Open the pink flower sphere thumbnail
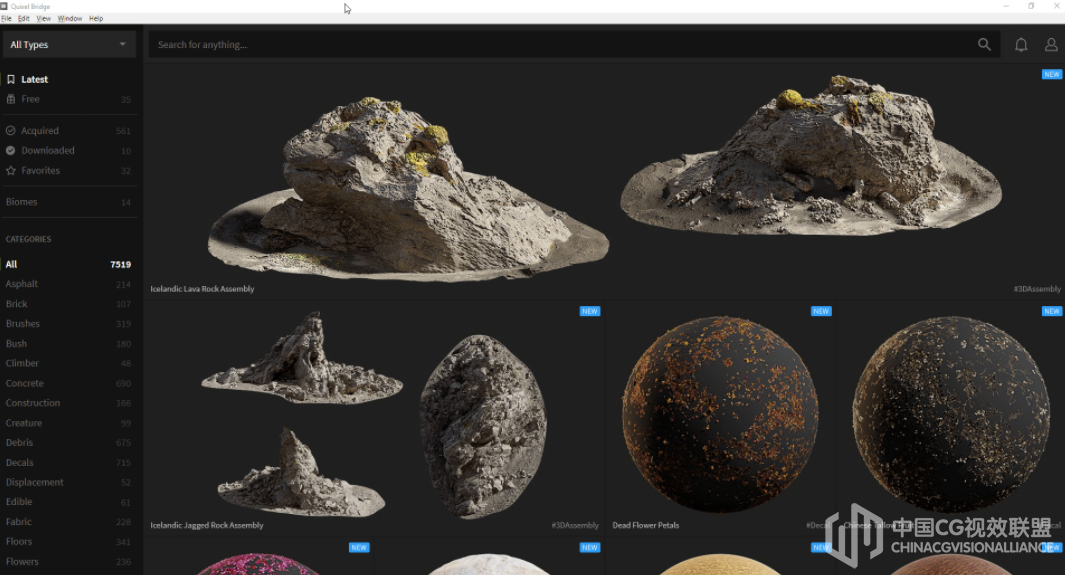The height and width of the screenshot is (575, 1065). tap(258, 563)
